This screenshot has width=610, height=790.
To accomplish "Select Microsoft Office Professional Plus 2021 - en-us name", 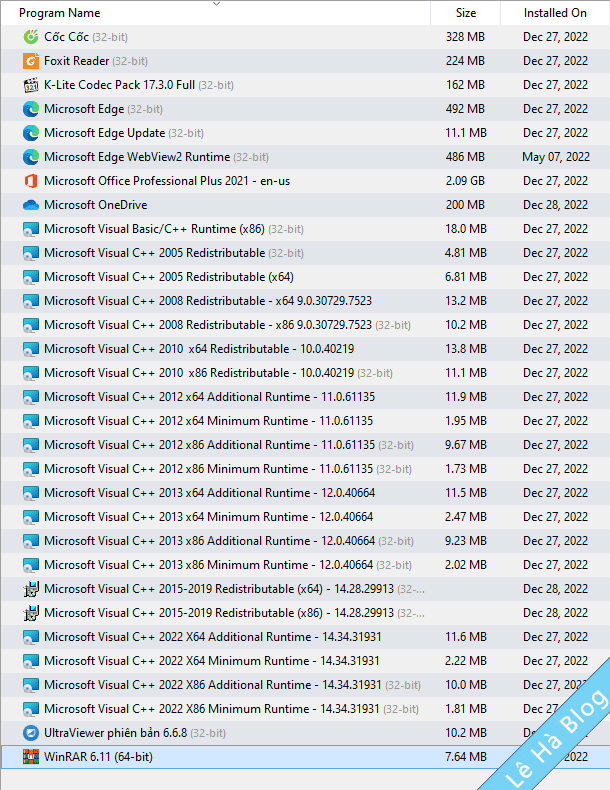I will (167, 181).
